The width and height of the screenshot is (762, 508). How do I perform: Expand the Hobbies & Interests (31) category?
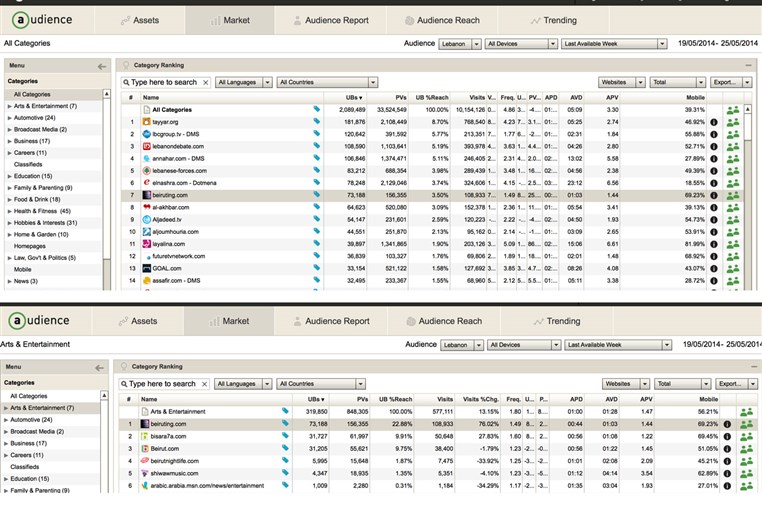coord(9,223)
